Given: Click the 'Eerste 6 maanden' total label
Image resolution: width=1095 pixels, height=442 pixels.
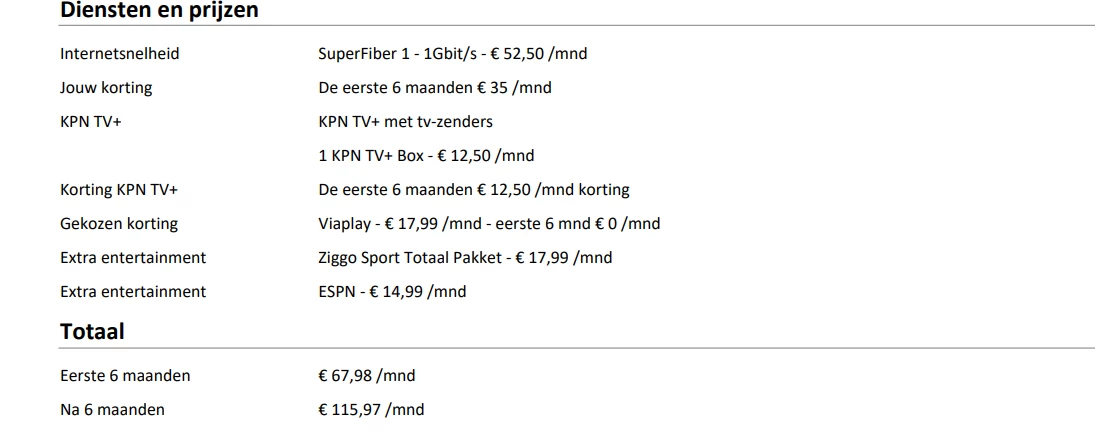Looking at the screenshot, I should click(125, 376).
